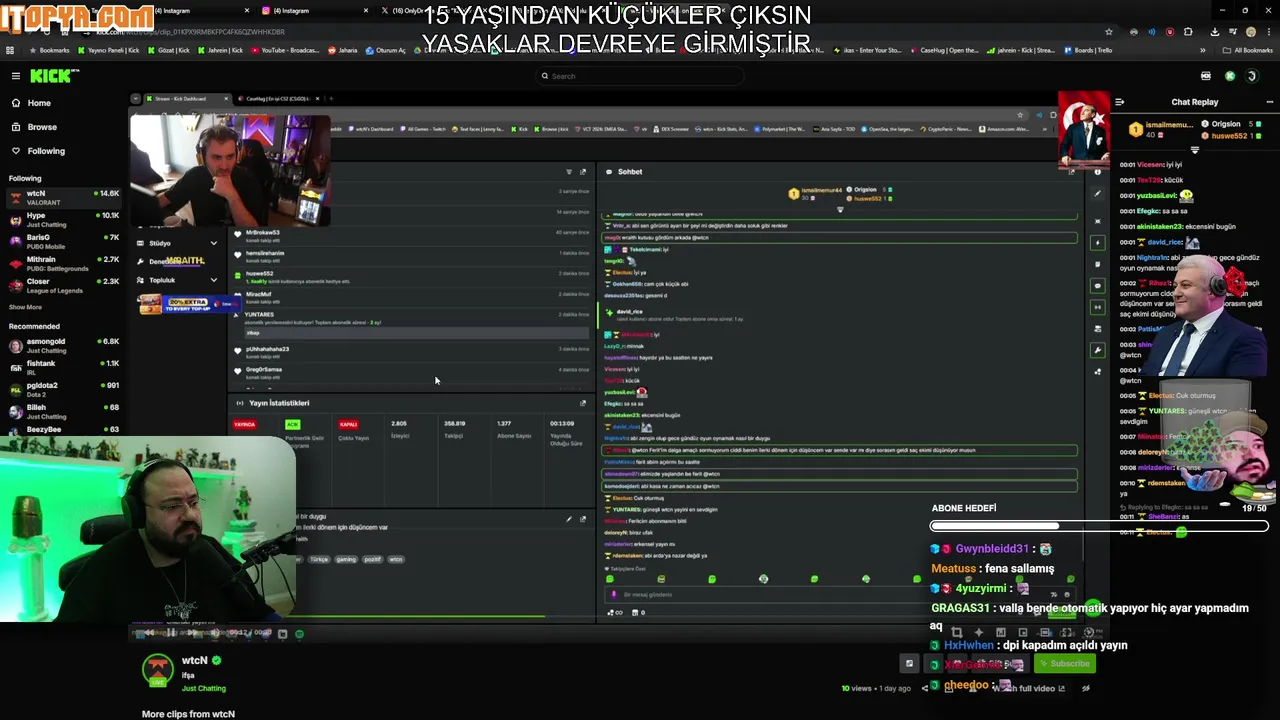
Task: Click the Kick search field
Action: [640, 76]
